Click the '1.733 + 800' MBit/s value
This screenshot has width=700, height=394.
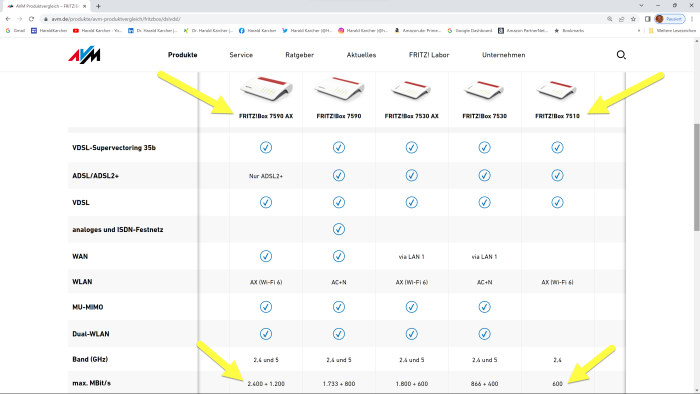click(339, 384)
